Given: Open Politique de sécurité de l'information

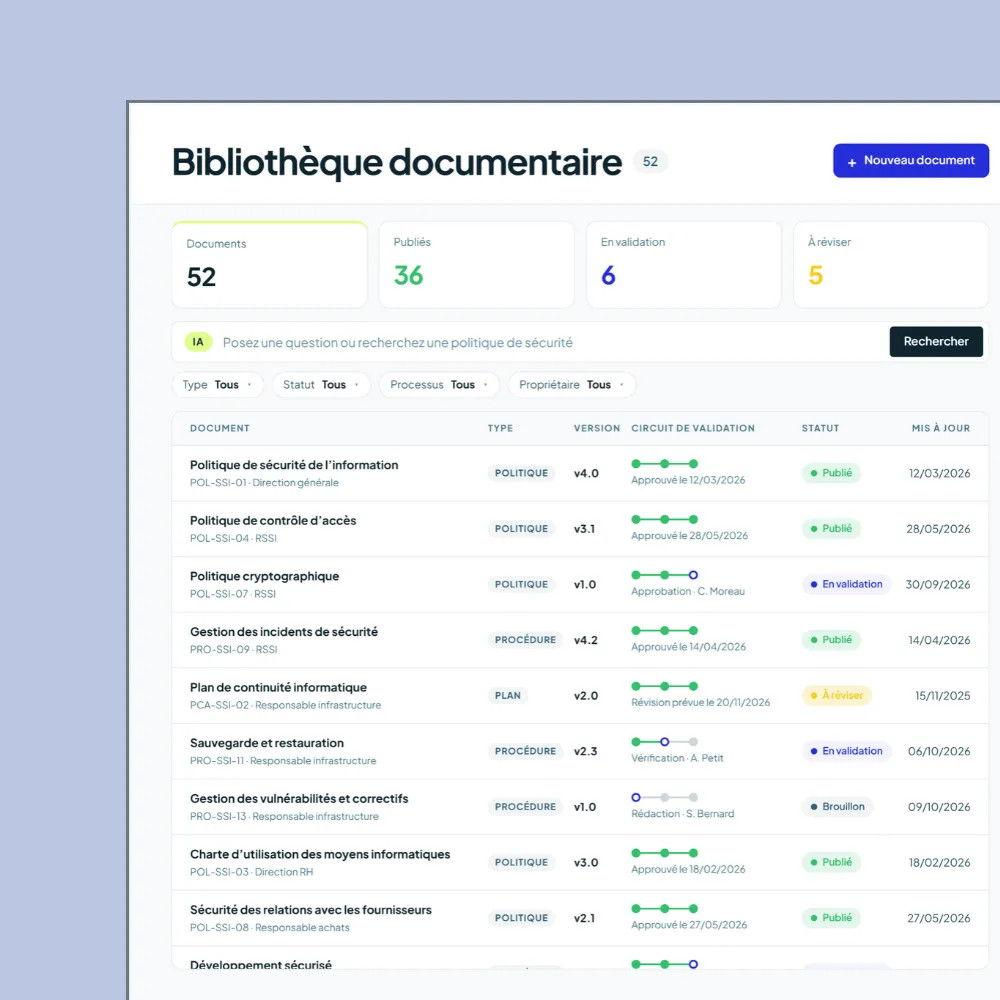Looking at the screenshot, I should coord(294,465).
